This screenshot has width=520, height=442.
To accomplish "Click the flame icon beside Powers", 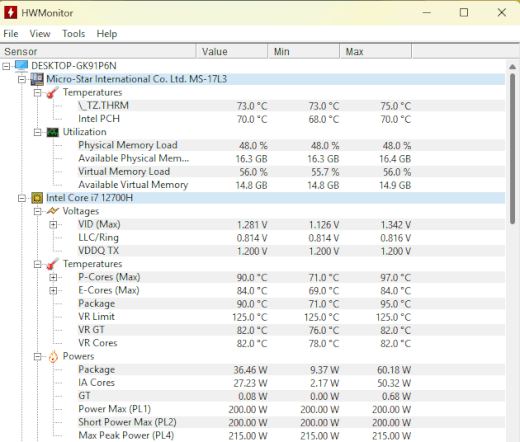I will click(x=53, y=356).
